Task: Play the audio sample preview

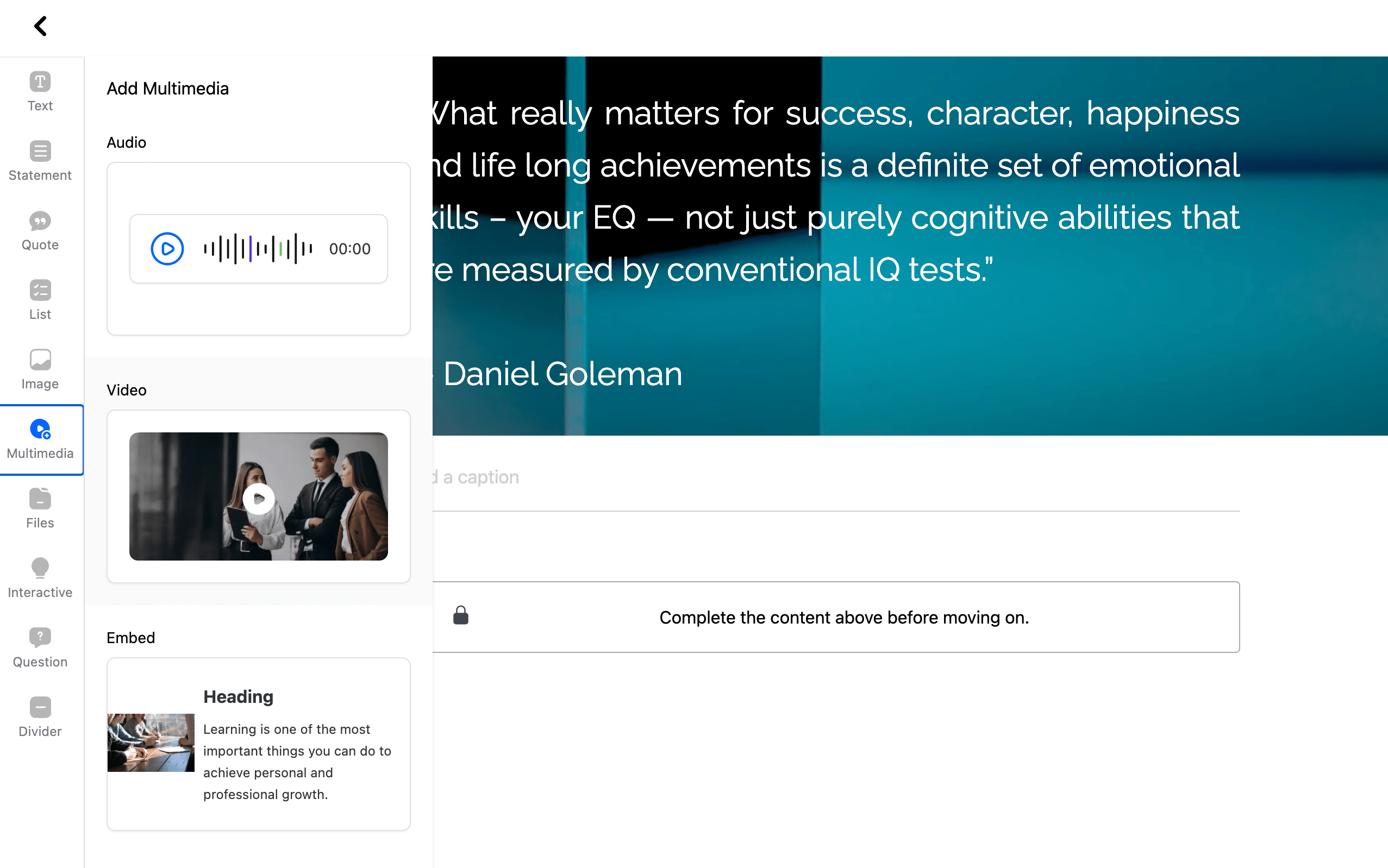Action: tap(167, 249)
